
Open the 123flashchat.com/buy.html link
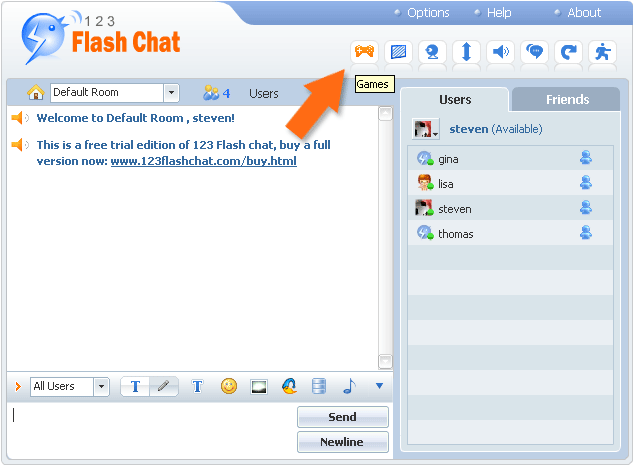(x=203, y=161)
